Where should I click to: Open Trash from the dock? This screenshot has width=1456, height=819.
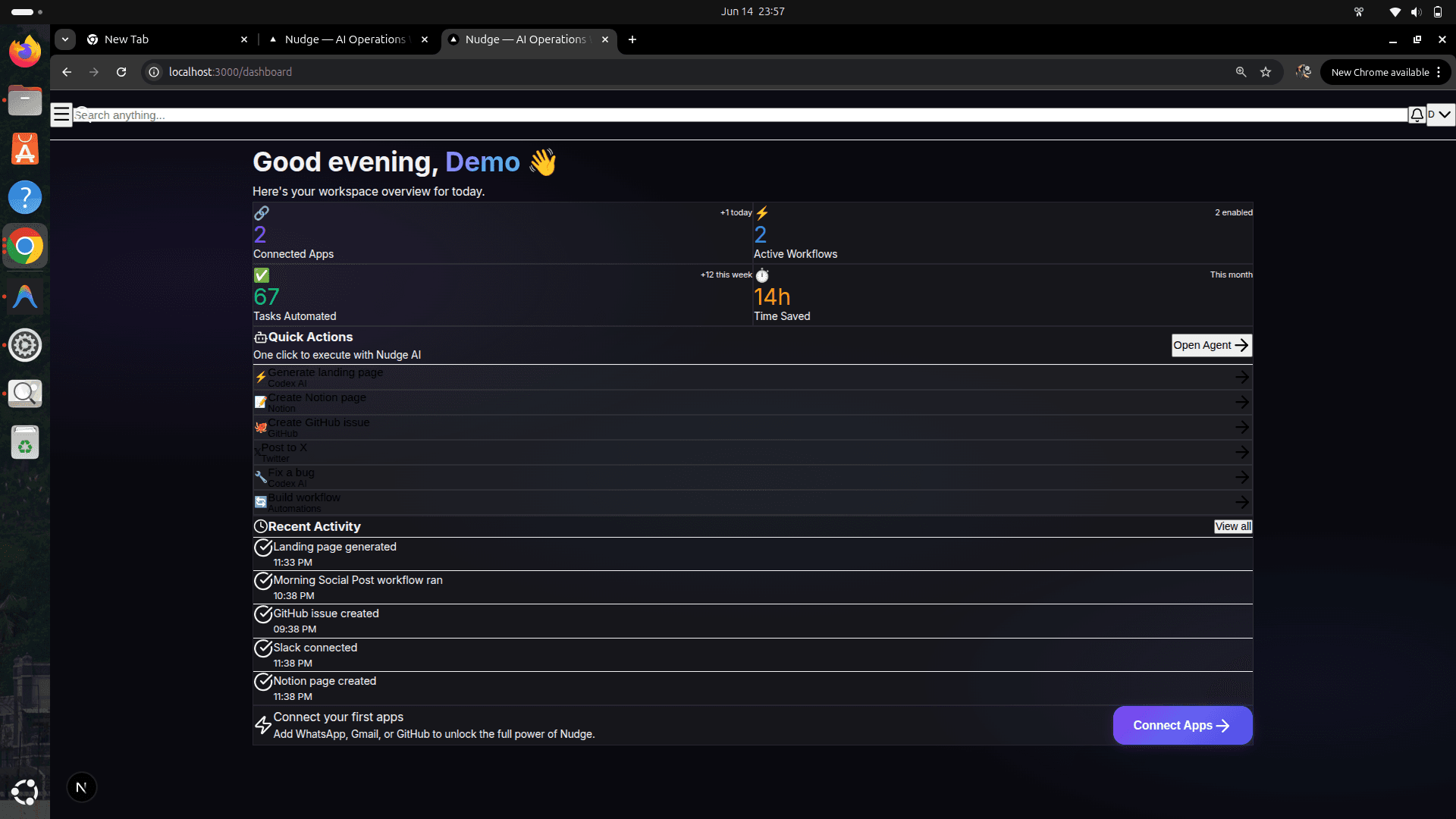(25, 442)
